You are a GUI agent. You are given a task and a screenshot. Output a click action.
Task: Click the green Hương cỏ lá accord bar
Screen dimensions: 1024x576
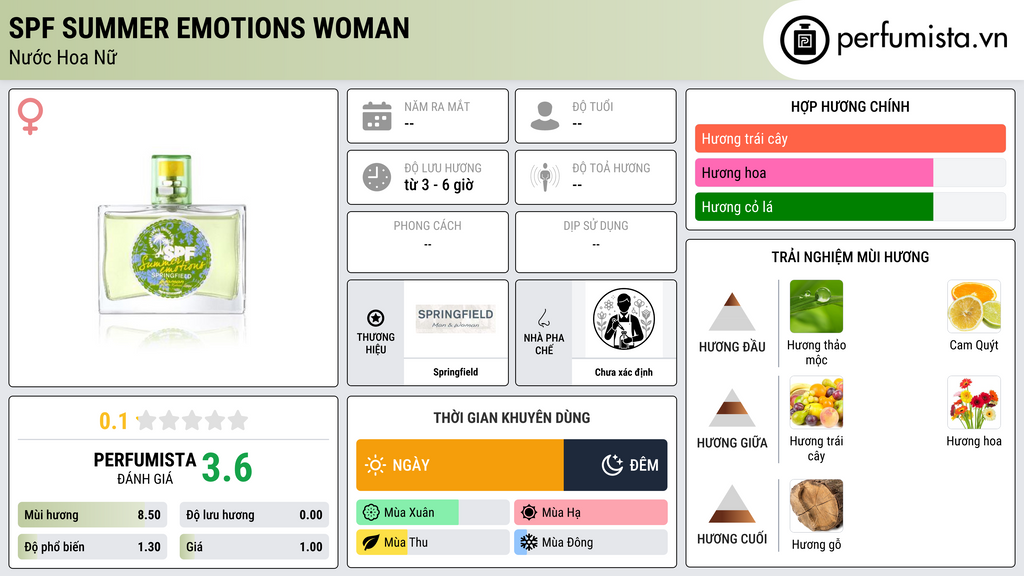814,206
